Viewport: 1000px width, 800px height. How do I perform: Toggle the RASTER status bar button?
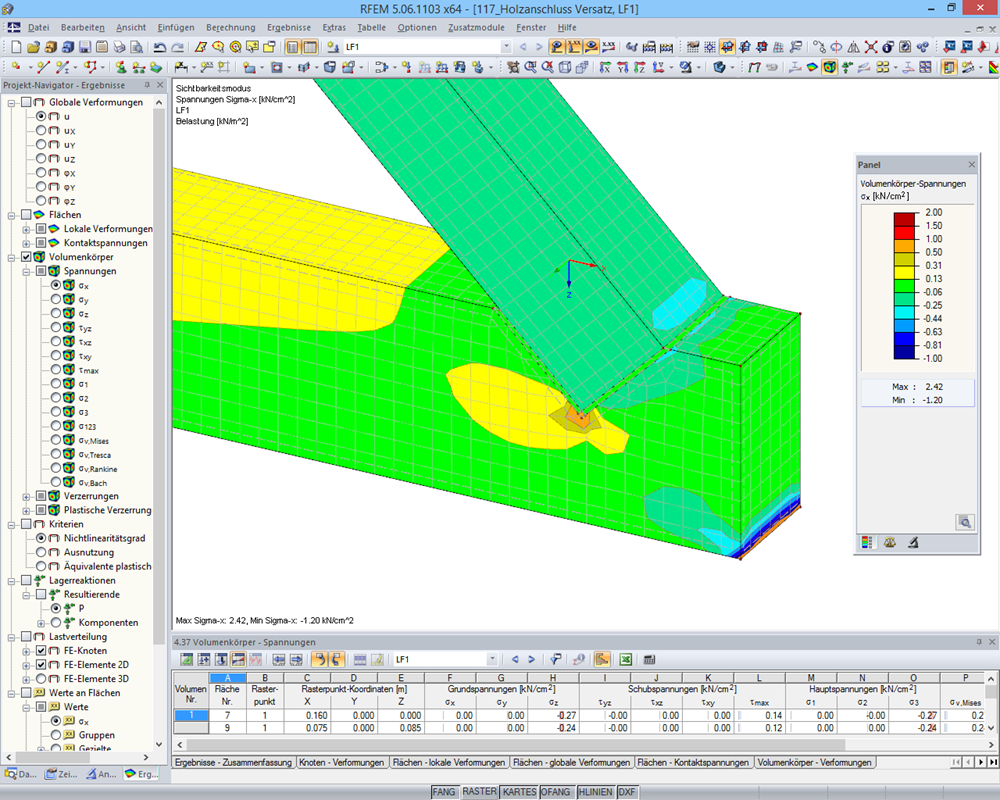point(479,792)
